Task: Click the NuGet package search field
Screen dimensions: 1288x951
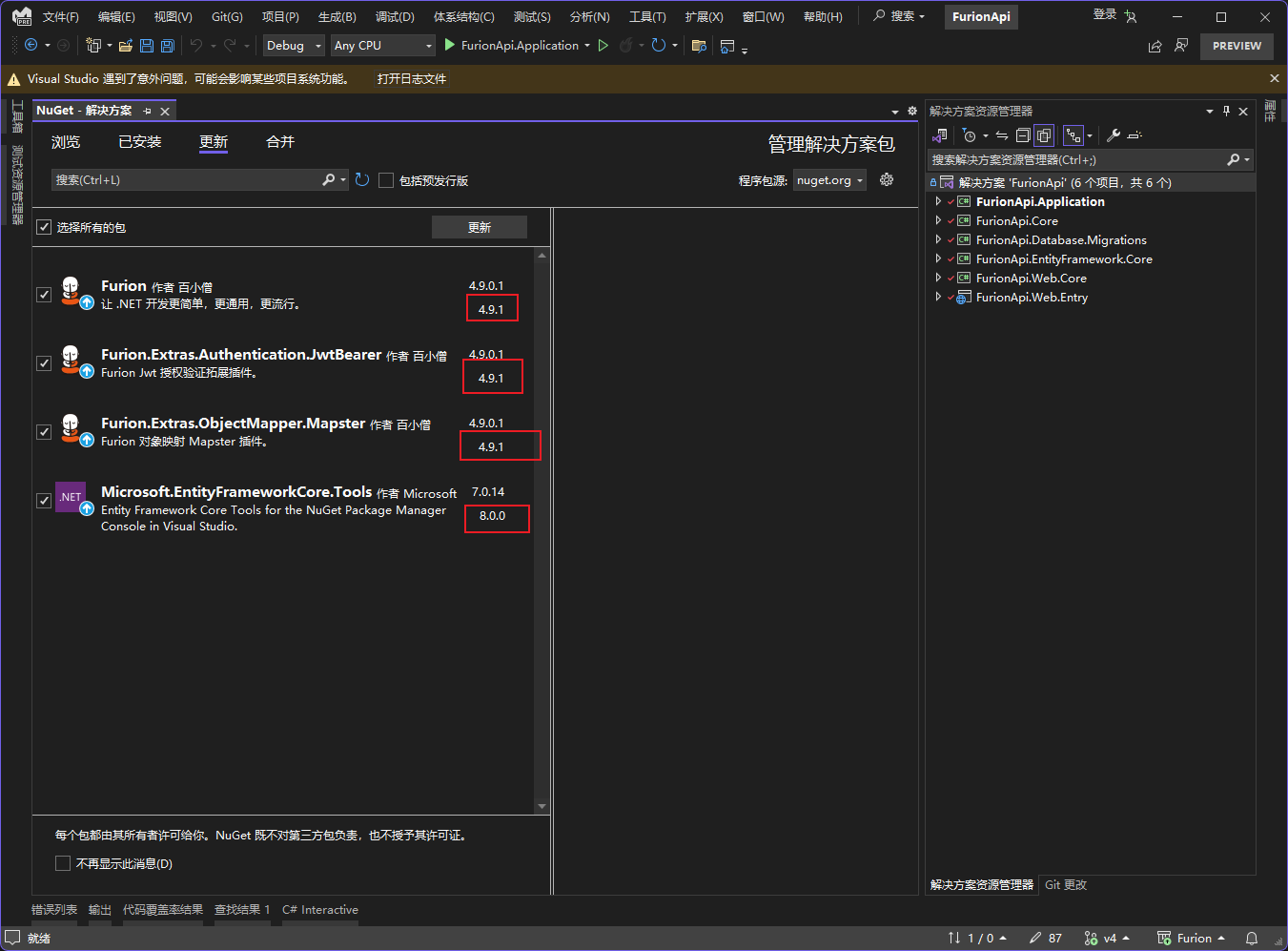Action: (x=186, y=180)
